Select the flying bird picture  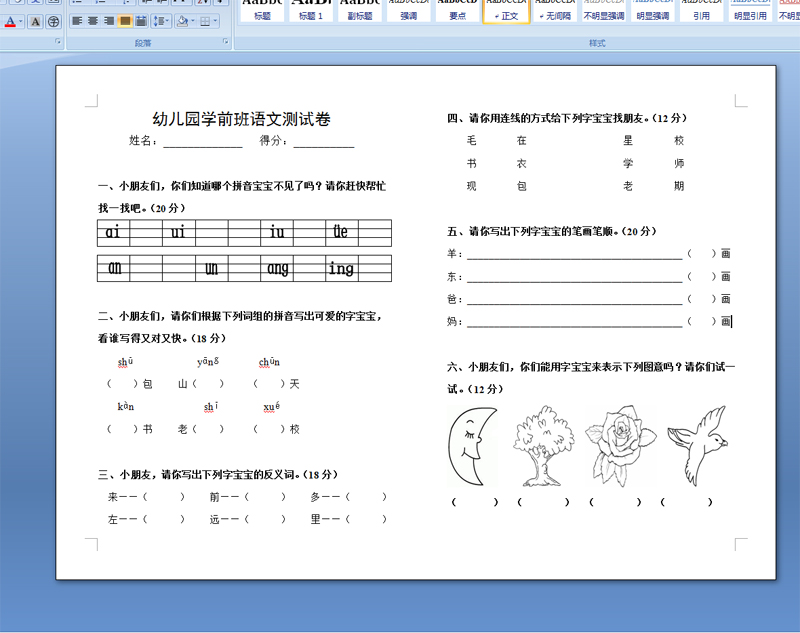[x=697, y=446]
